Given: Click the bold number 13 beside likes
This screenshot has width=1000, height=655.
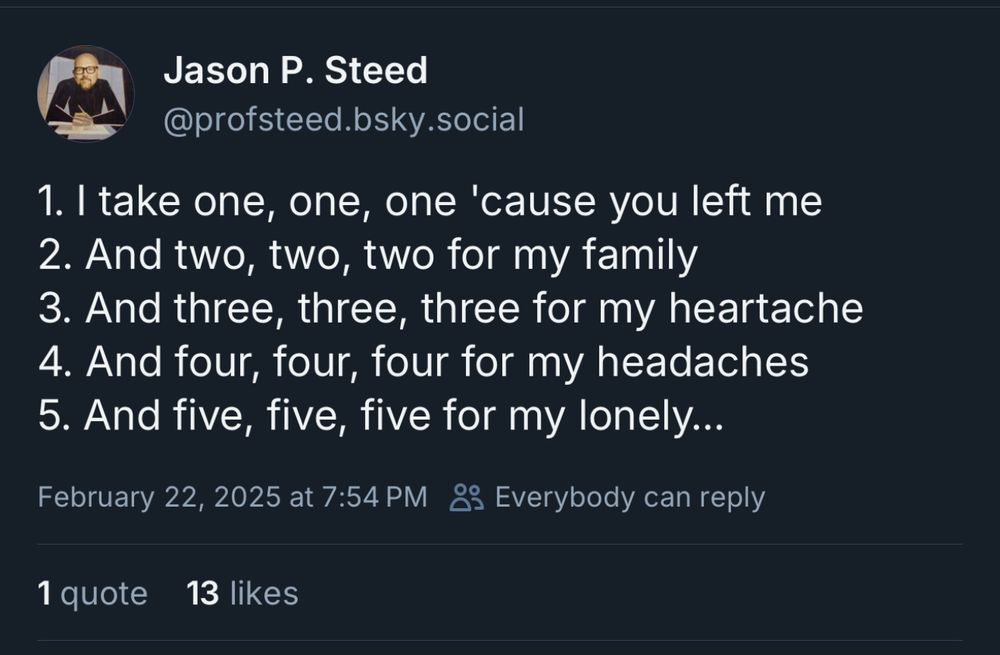Looking at the screenshot, I should (x=203, y=593).
